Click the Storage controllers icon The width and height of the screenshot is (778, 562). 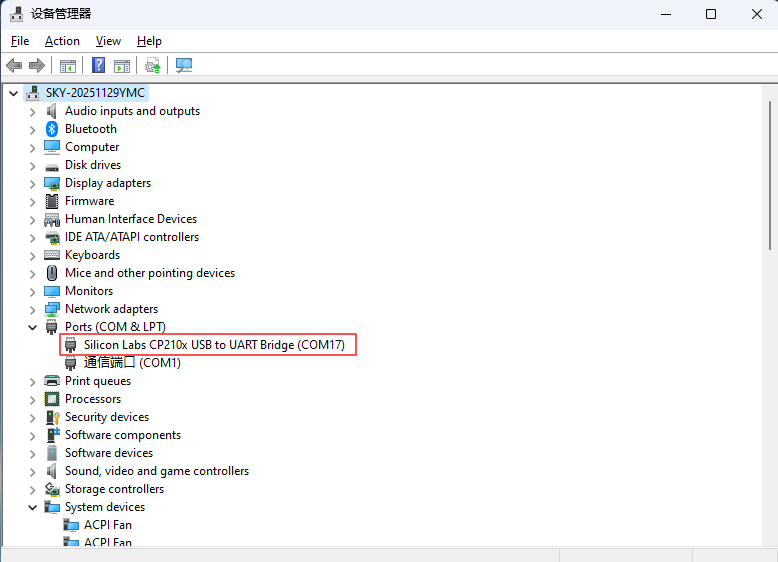pyautogui.click(x=52, y=489)
